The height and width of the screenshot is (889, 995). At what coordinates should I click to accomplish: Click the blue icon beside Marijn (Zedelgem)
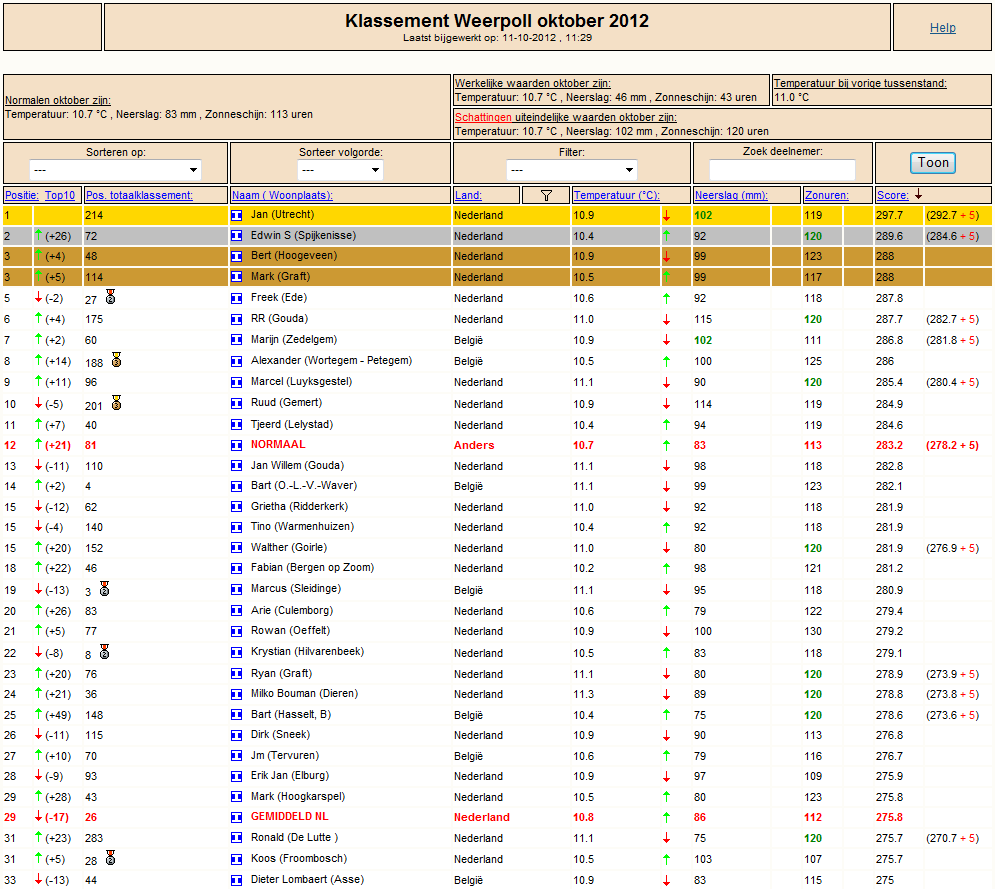[237, 340]
